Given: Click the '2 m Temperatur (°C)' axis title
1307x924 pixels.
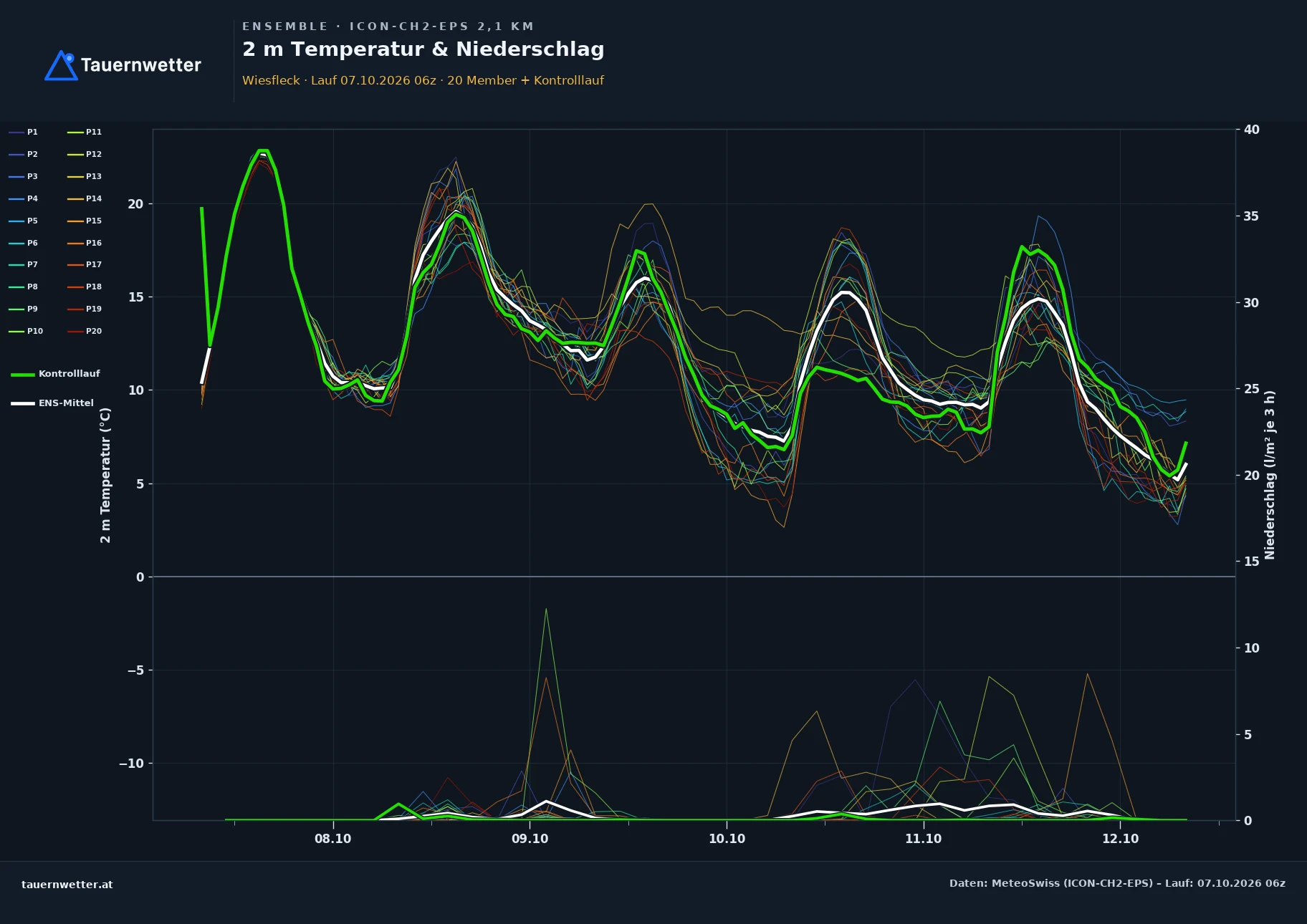Looking at the screenshot, I should pyautogui.click(x=105, y=475).
